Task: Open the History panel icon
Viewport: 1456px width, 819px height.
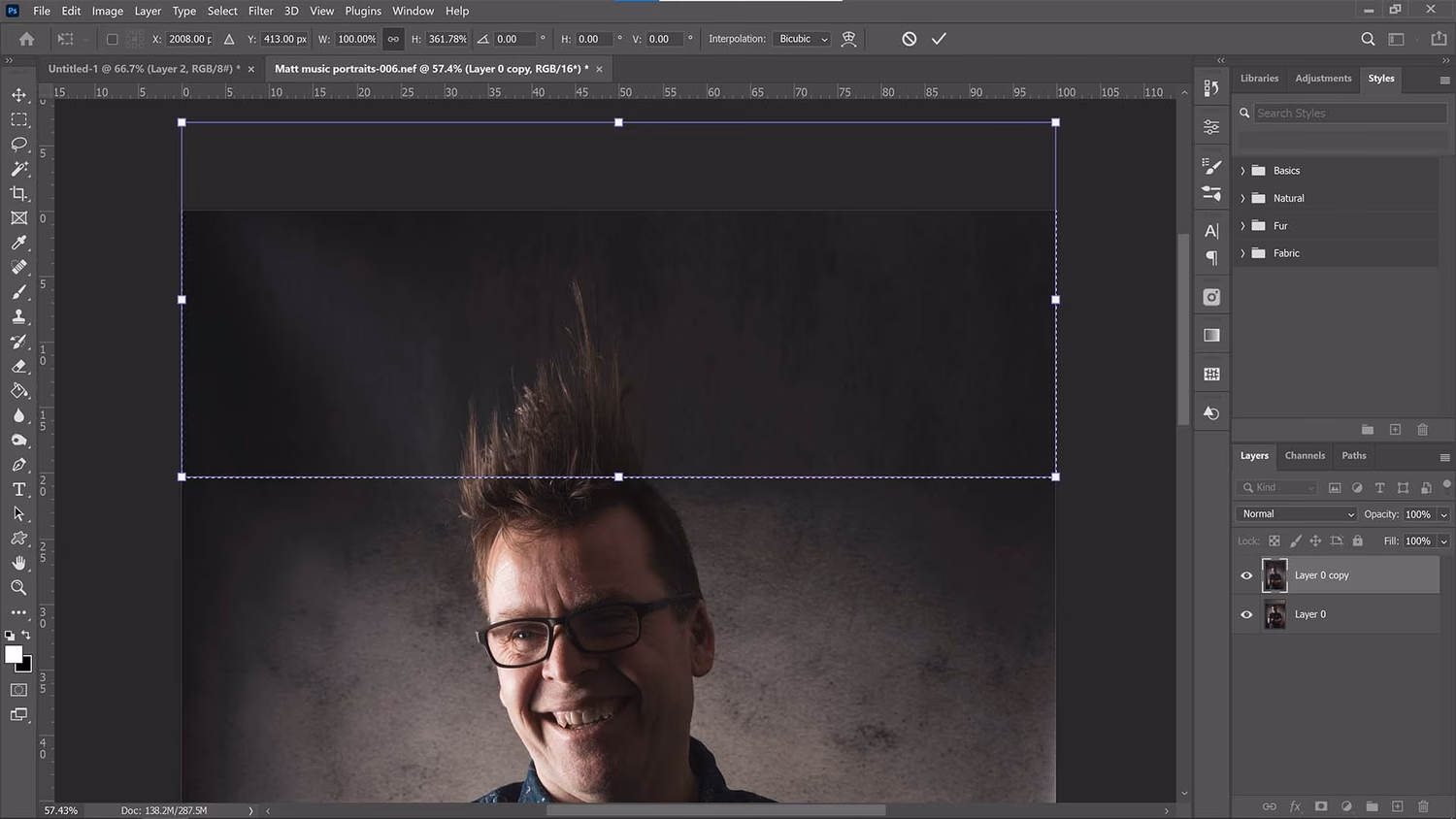Action: pos(1210,412)
